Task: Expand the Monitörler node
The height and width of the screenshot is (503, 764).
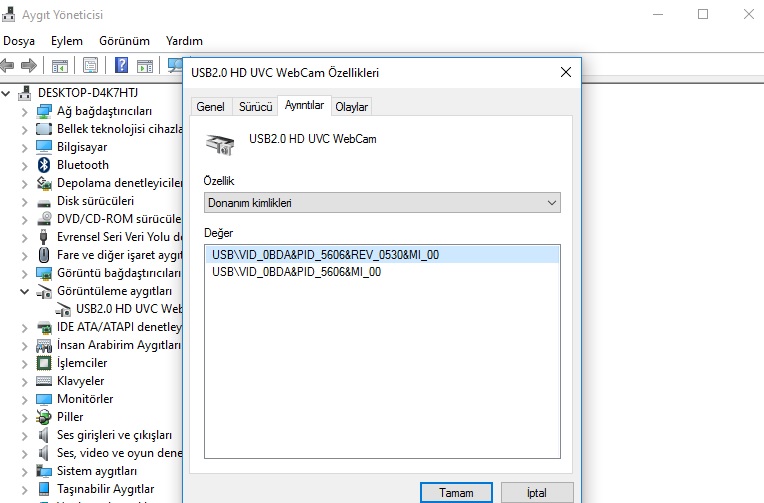Action: [x=24, y=399]
